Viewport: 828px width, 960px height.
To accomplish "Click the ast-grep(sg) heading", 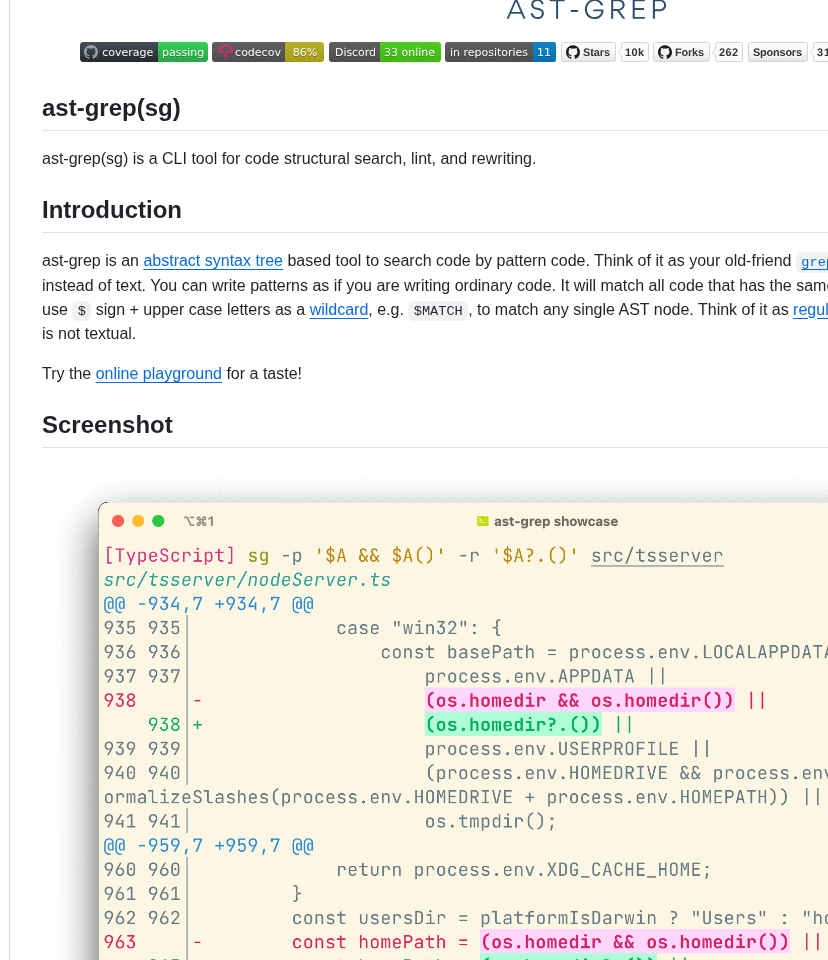I will tap(111, 108).
